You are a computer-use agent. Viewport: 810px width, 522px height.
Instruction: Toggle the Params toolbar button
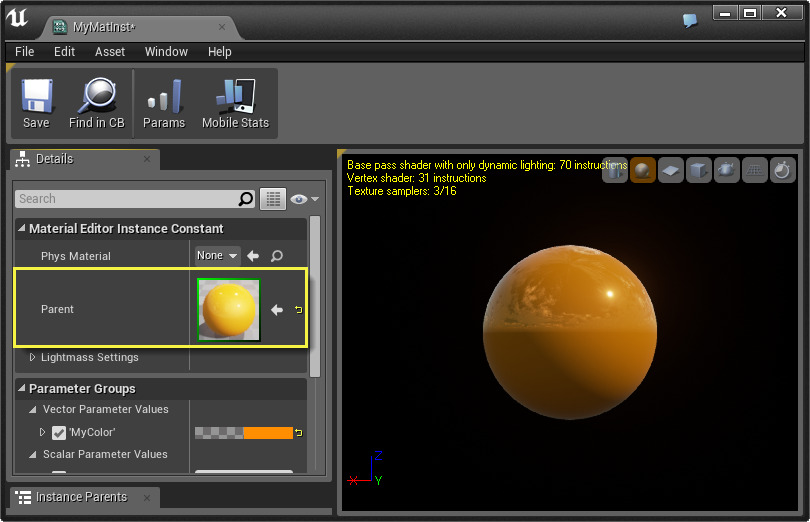163,103
